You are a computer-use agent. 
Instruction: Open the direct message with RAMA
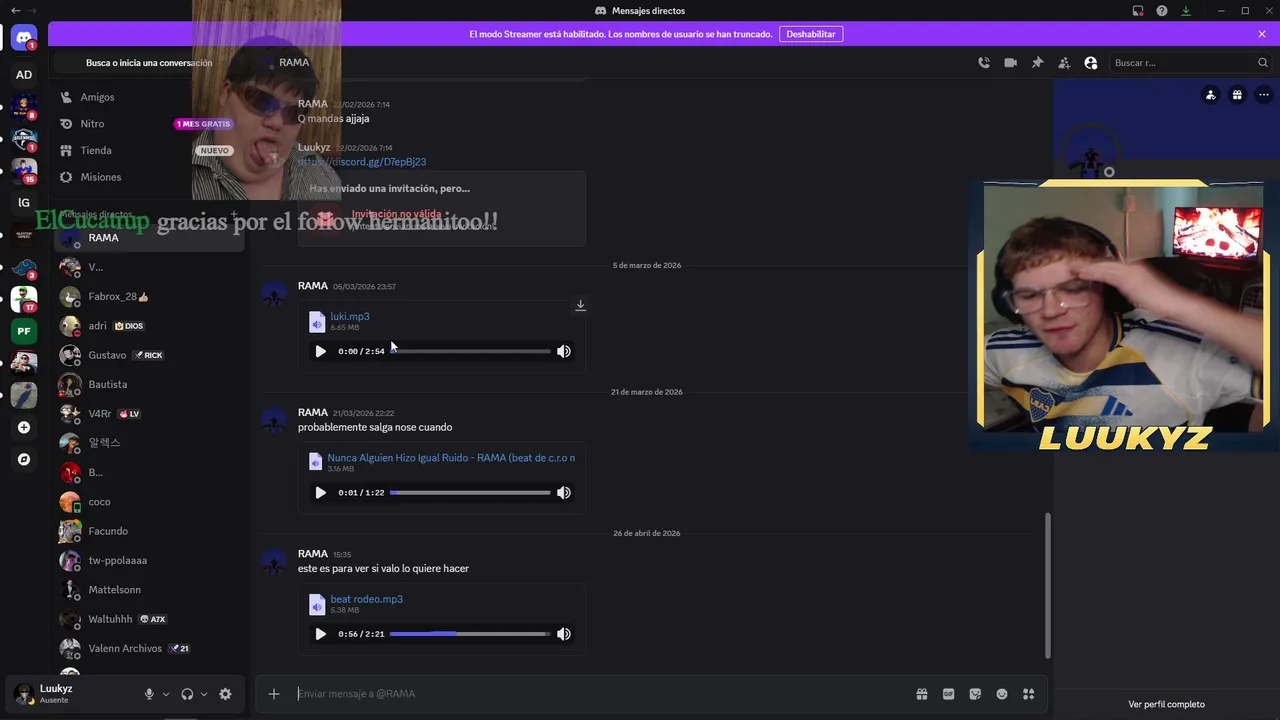coord(150,238)
